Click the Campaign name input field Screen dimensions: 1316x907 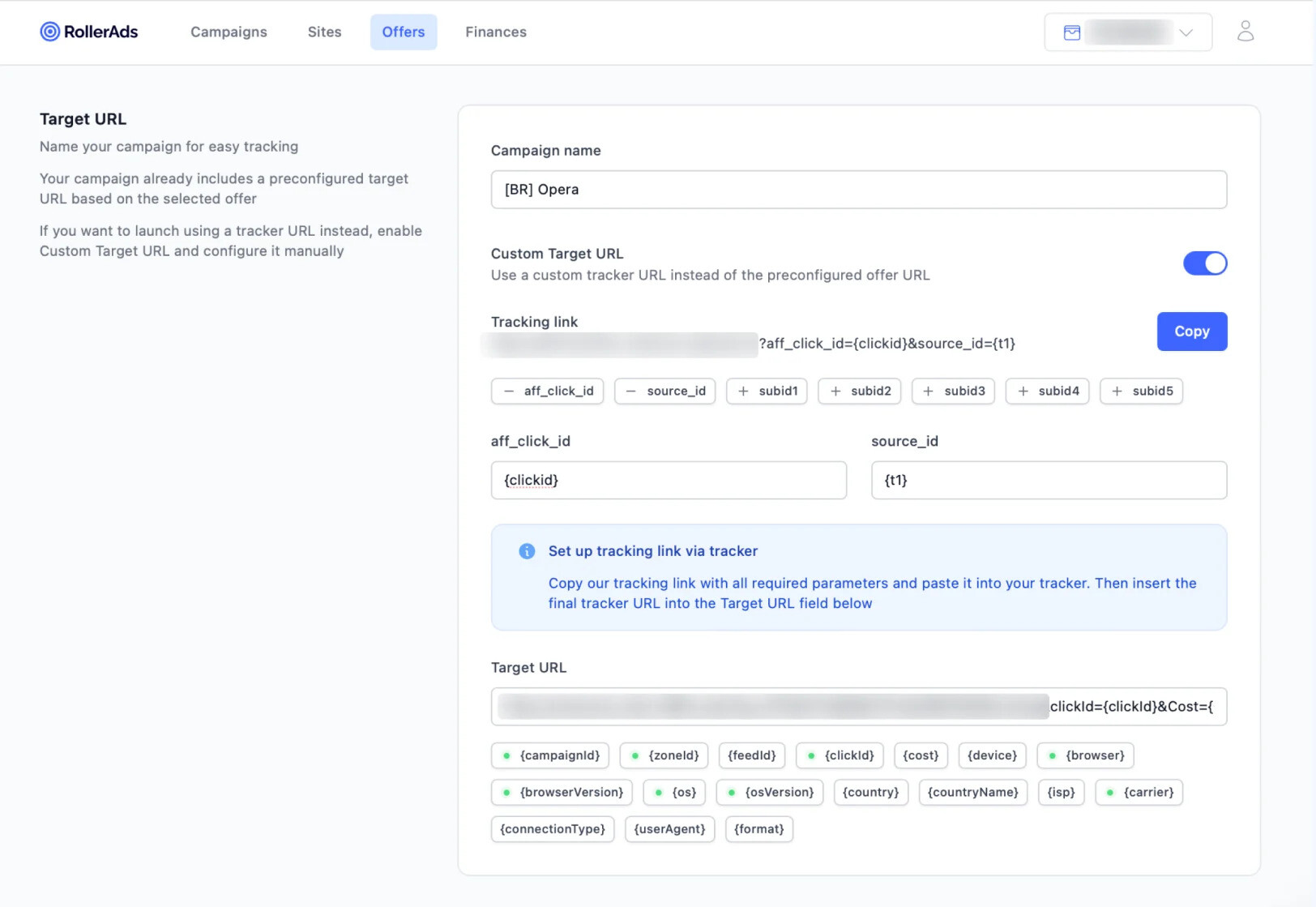click(x=859, y=190)
